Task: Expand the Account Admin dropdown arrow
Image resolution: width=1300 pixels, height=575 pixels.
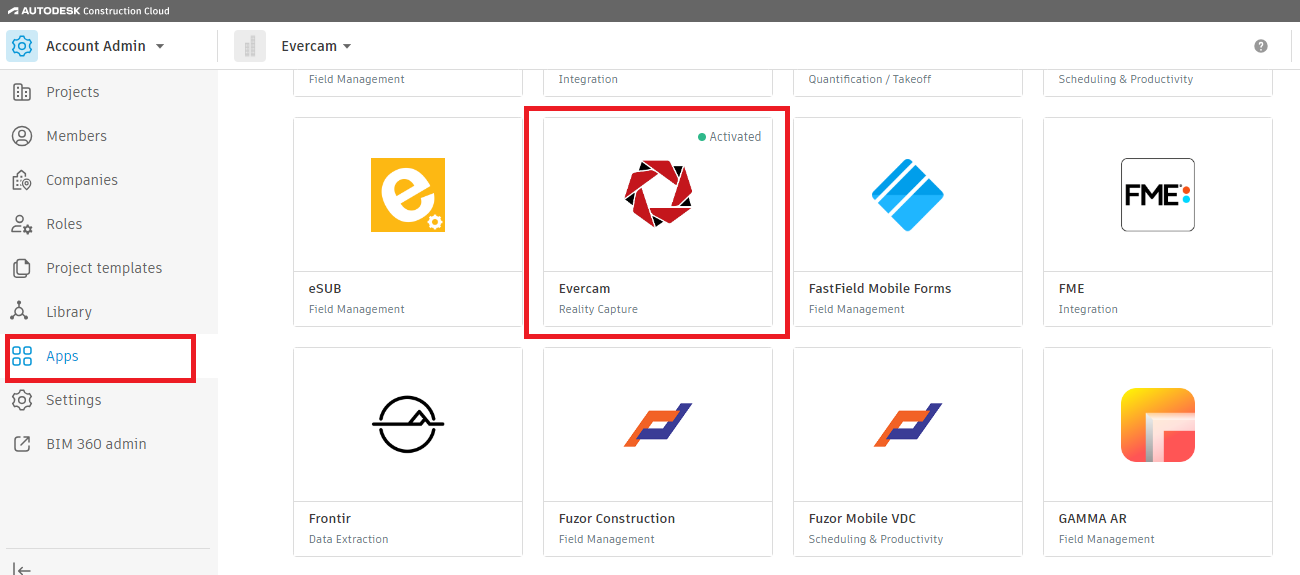Action: click(160, 47)
